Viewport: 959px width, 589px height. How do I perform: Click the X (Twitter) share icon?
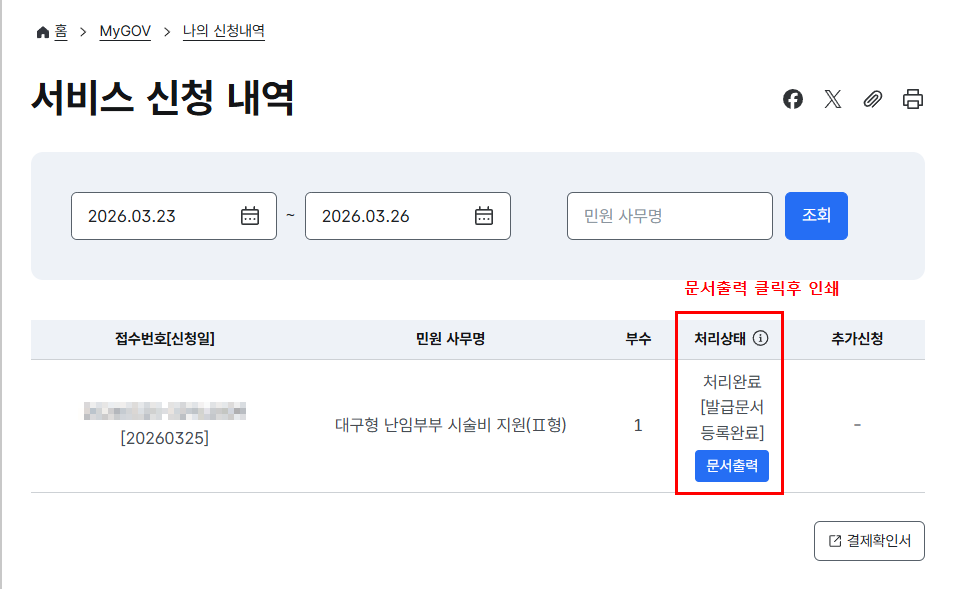(832, 99)
